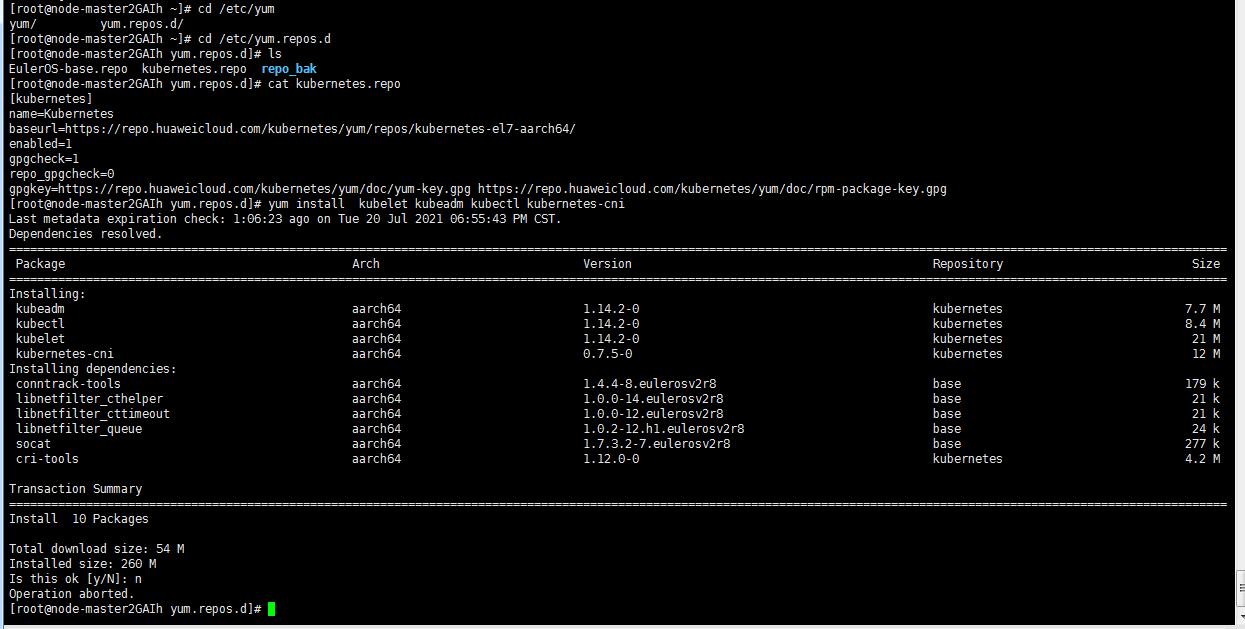Click the kubernetes-cni package name
The image size is (1245, 629).
point(65,354)
